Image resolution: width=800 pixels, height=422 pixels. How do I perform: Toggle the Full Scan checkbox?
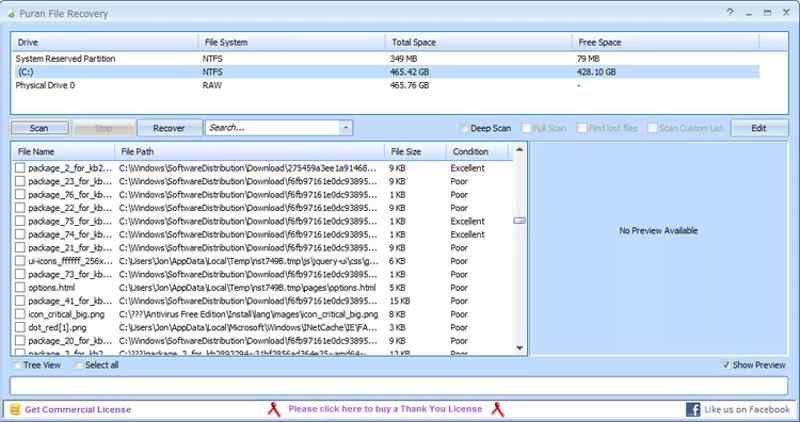click(x=526, y=128)
